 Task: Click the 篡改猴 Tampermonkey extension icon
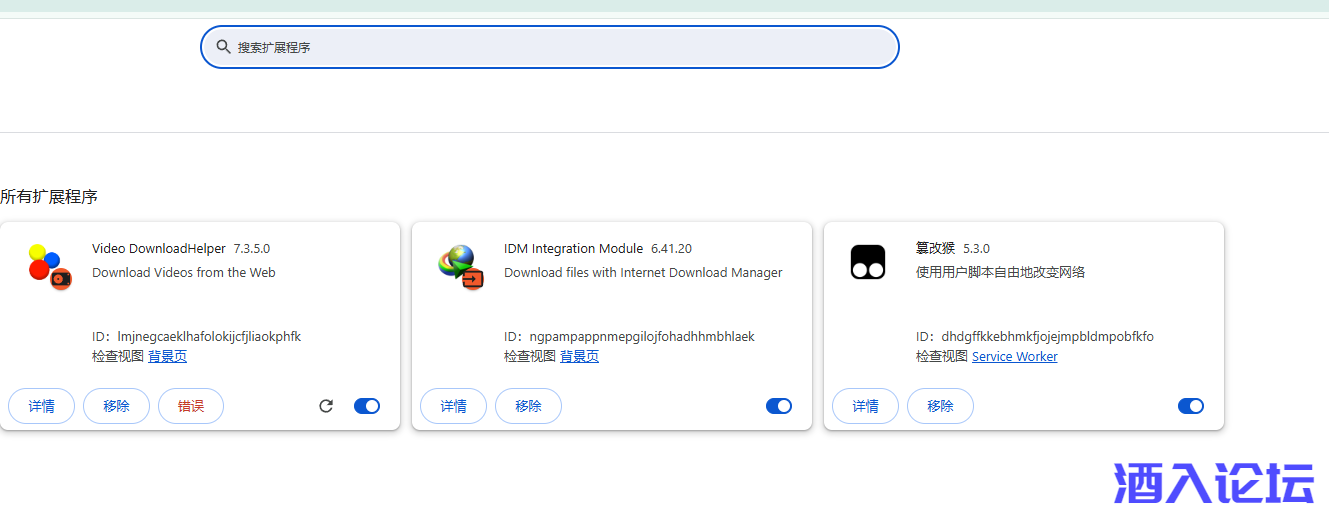[868, 262]
